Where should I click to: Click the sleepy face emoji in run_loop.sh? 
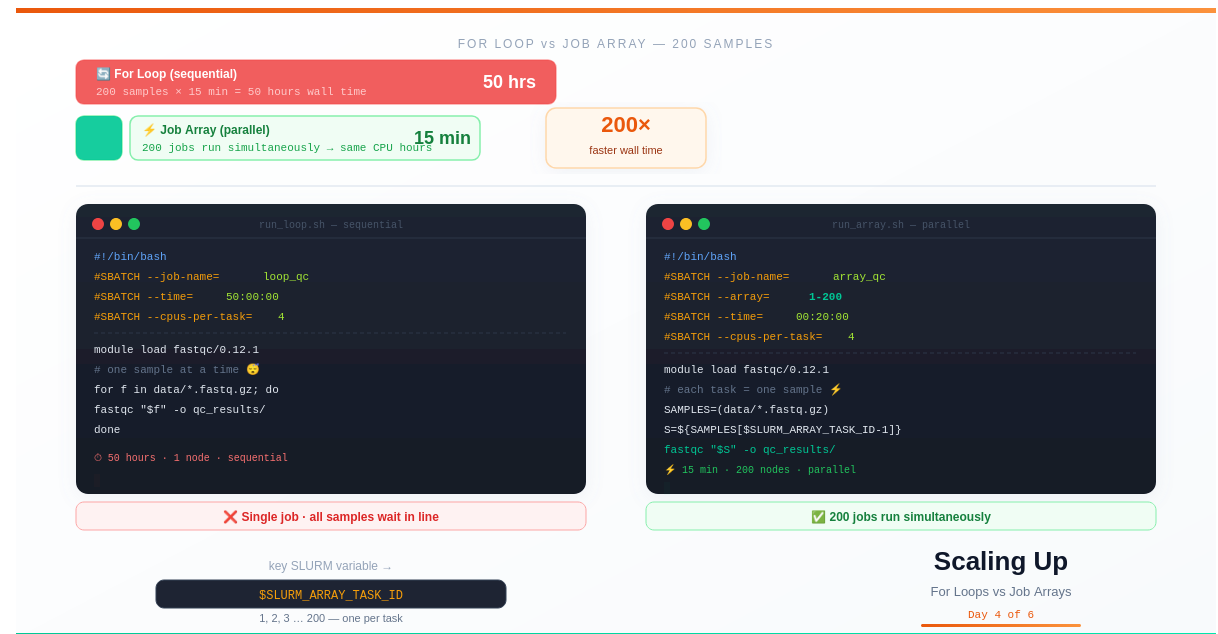[253, 370]
